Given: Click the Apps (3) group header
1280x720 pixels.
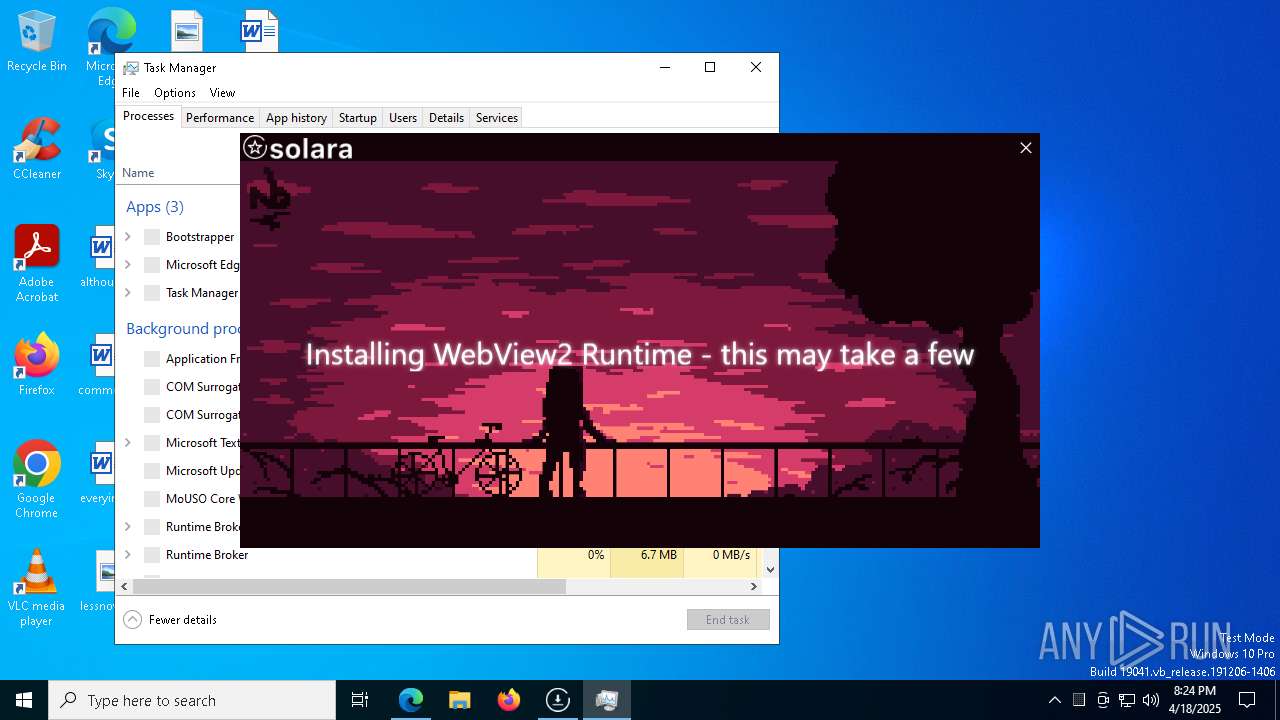Looking at the screenshot, I should coord(155,207).
